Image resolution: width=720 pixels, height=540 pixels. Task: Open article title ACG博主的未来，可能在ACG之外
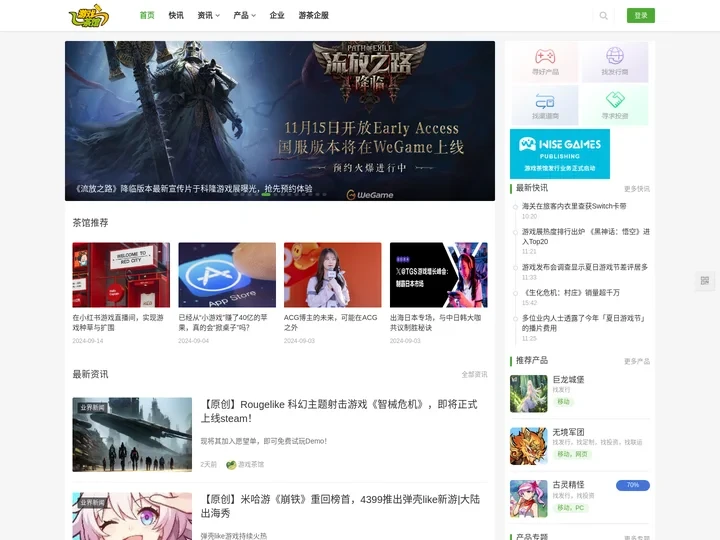tap(330, 323)
